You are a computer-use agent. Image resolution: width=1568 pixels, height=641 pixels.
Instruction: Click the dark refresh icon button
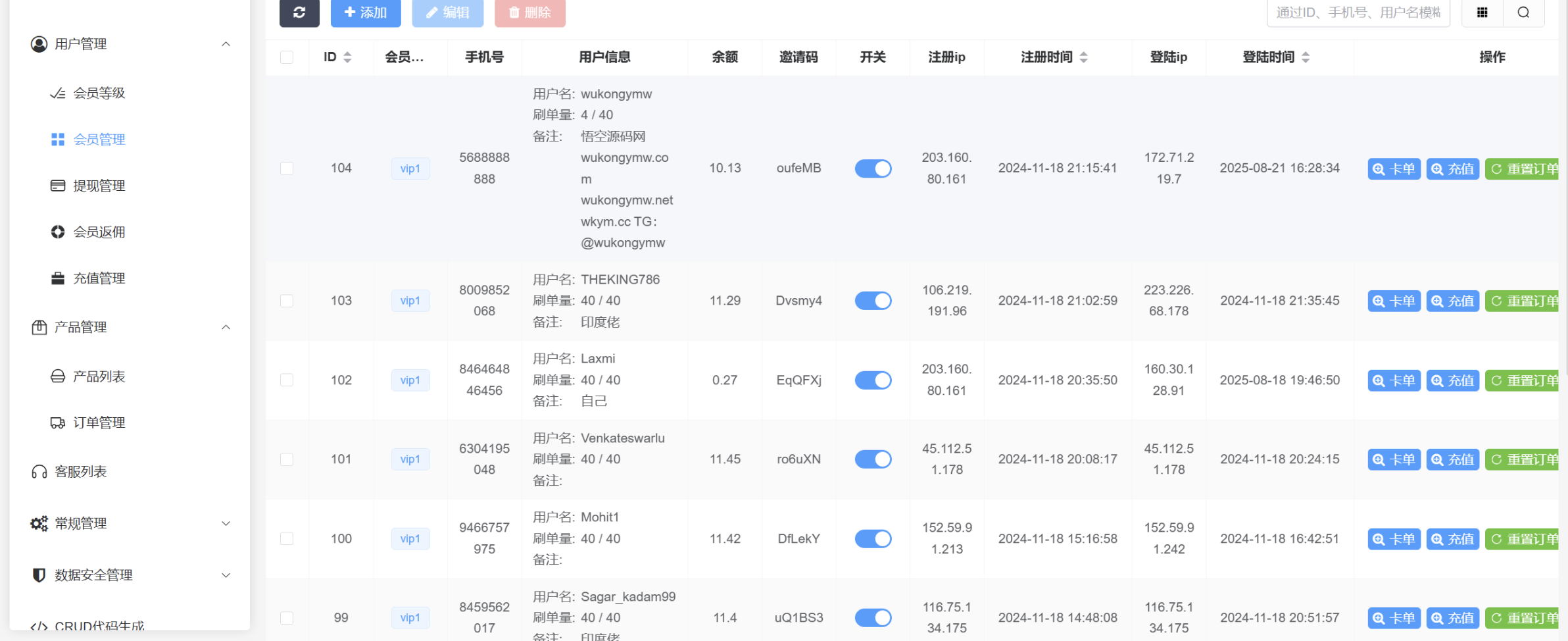[299, 13]
